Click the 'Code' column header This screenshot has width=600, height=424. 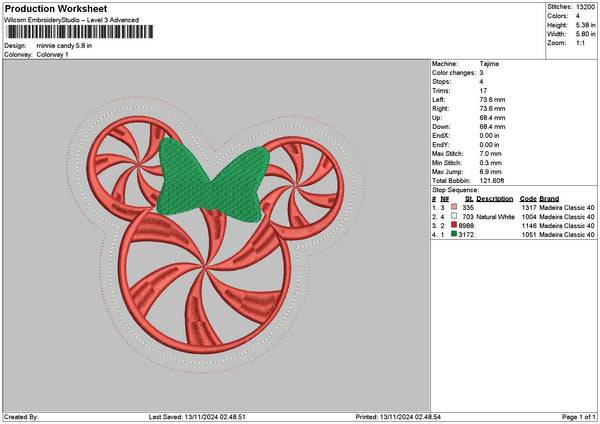528,199
